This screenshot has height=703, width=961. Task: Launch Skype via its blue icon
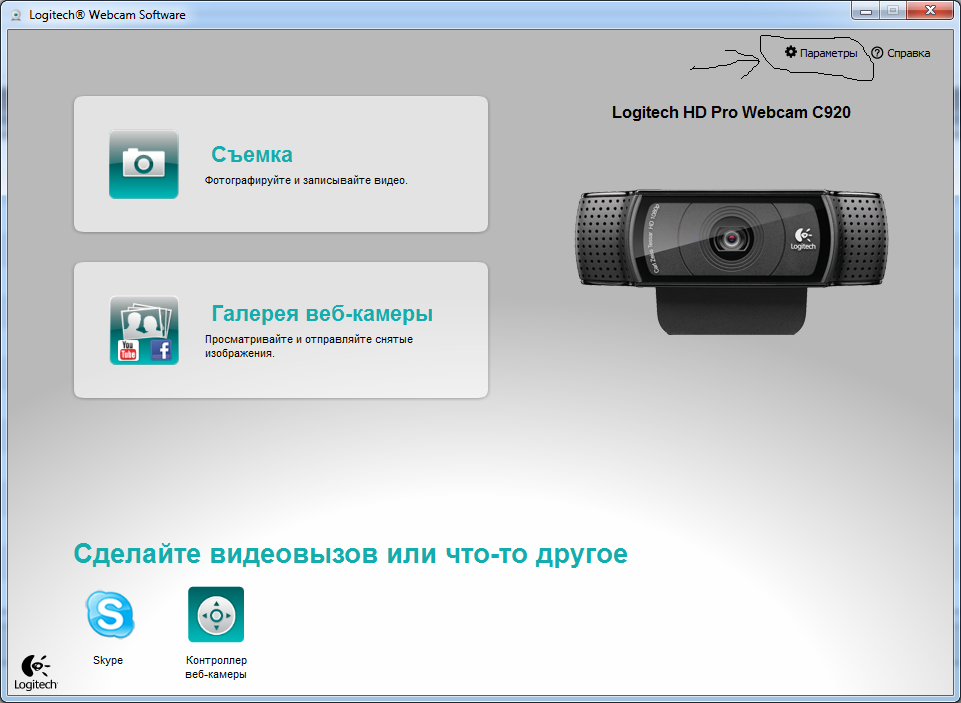[x=108, y=614]
